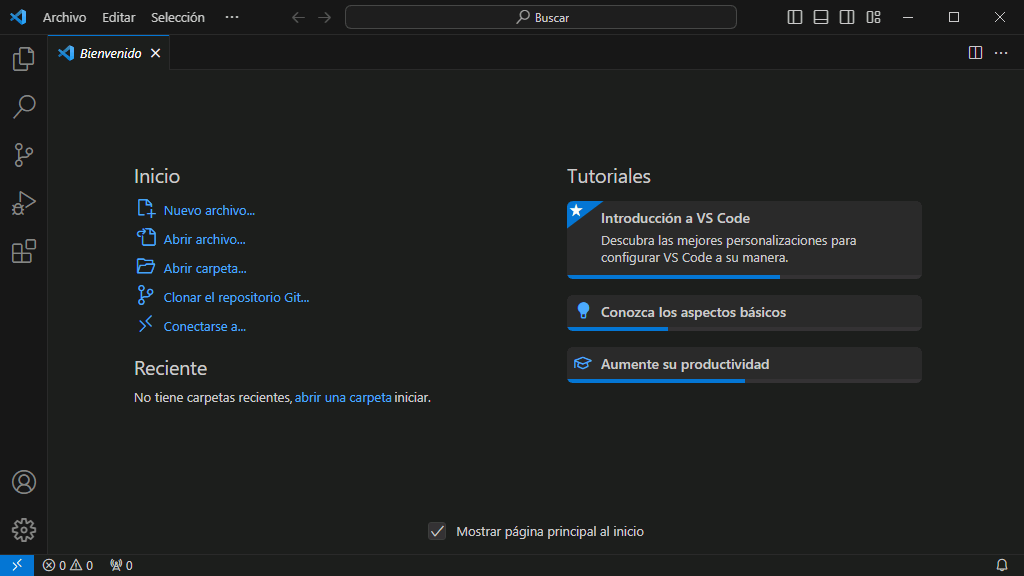1024x576 pixels.
Task: Click progress bar under Aumente su productividad
Action: 744,381
